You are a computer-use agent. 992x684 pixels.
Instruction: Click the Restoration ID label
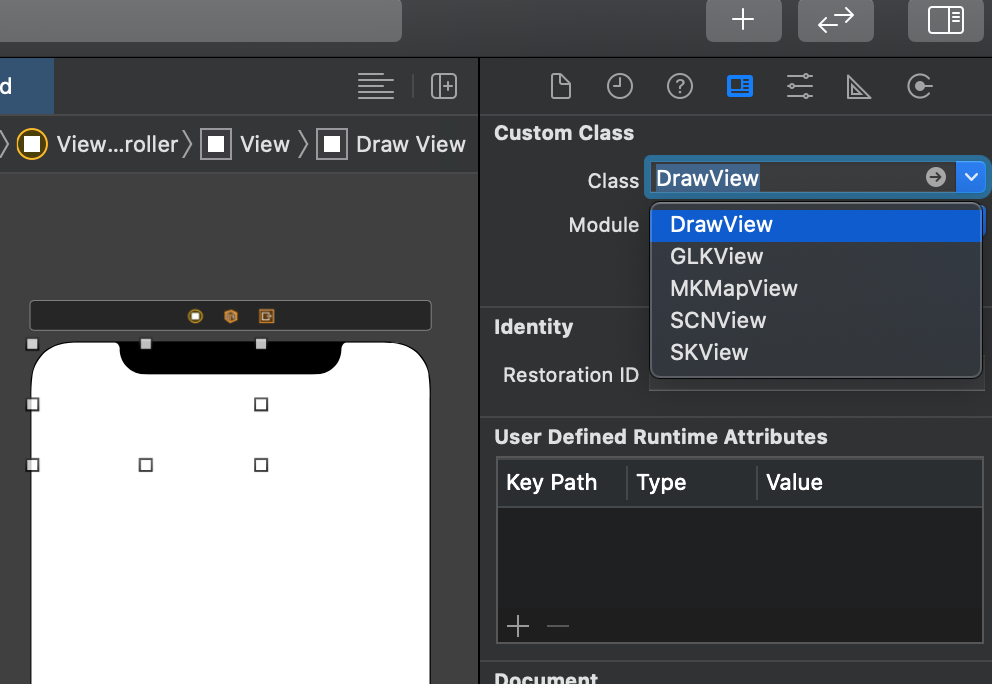571,375
